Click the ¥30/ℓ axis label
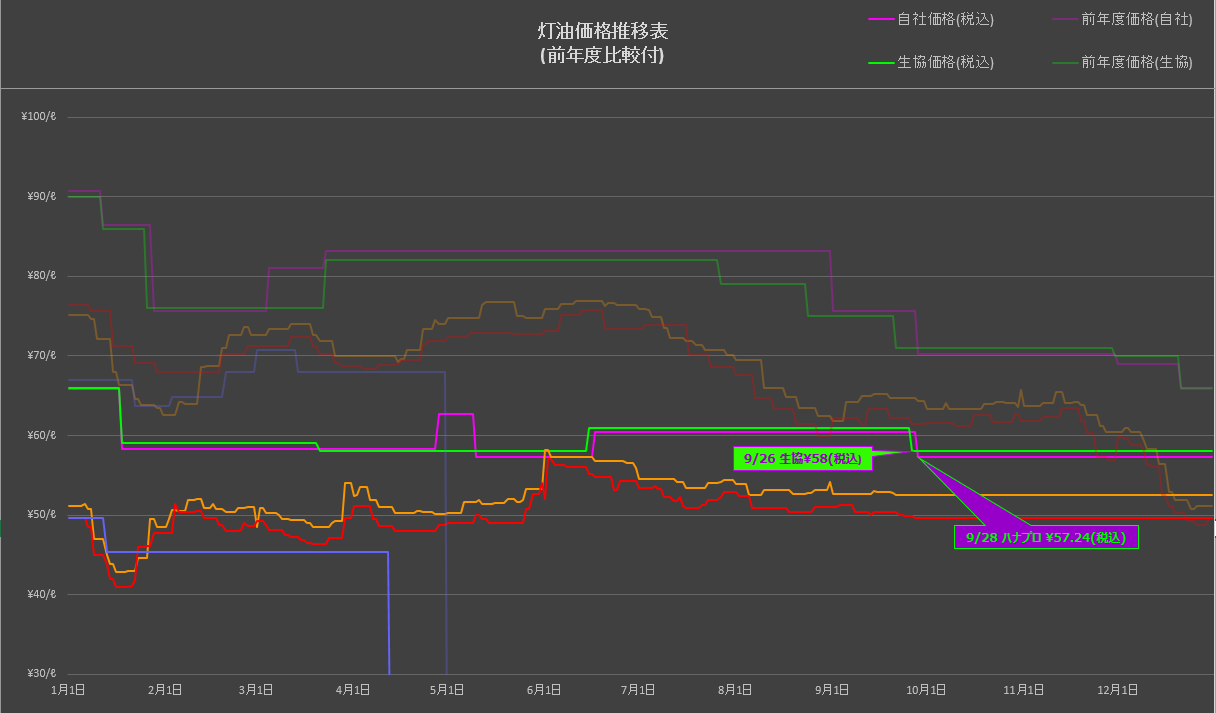This screenshot has height=713, width=1216. tap(42, 674)
